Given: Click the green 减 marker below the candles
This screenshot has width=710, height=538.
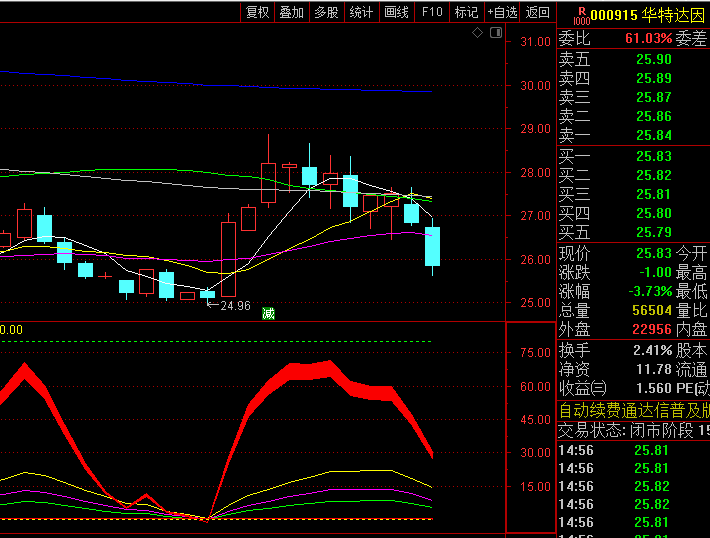Looking at the screenshot, I should tap(269, 313).
